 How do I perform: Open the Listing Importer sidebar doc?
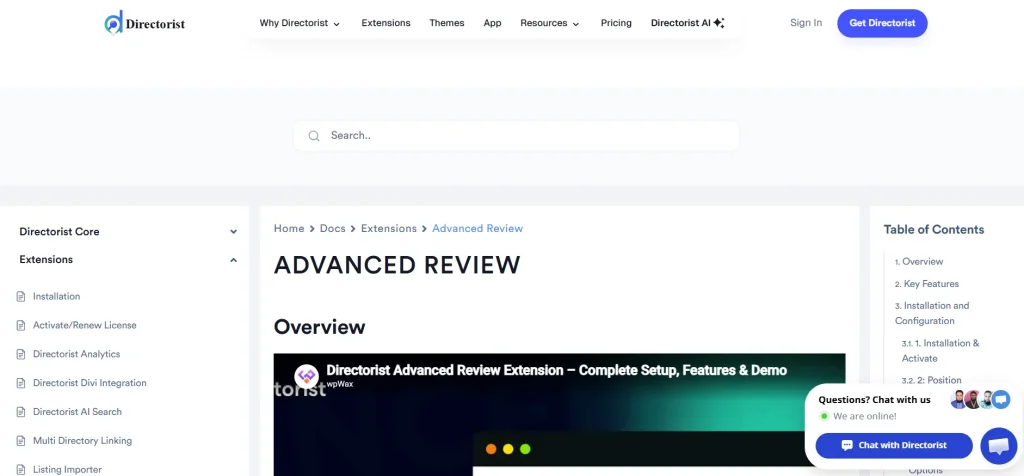[67, 469]
